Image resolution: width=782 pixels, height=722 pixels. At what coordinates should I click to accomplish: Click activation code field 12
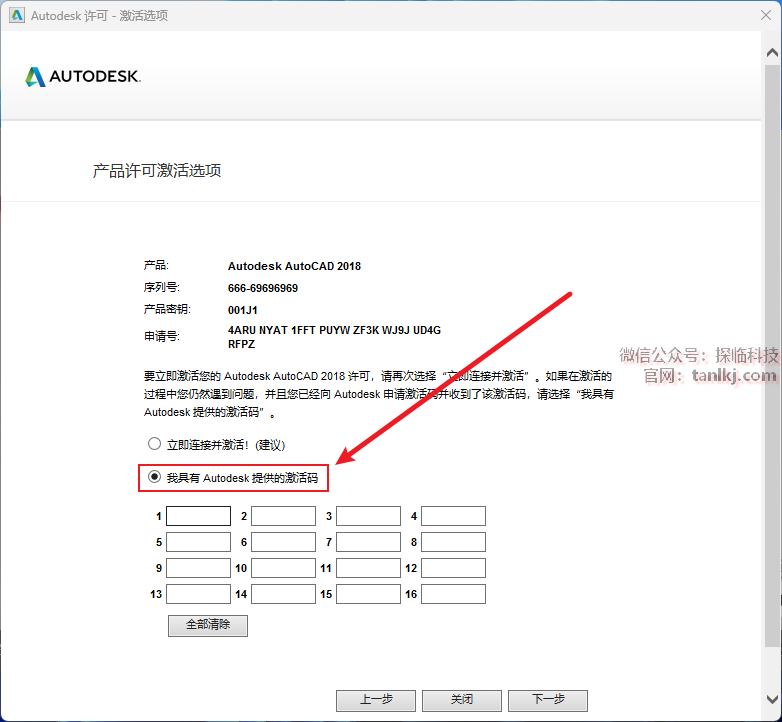453,568
